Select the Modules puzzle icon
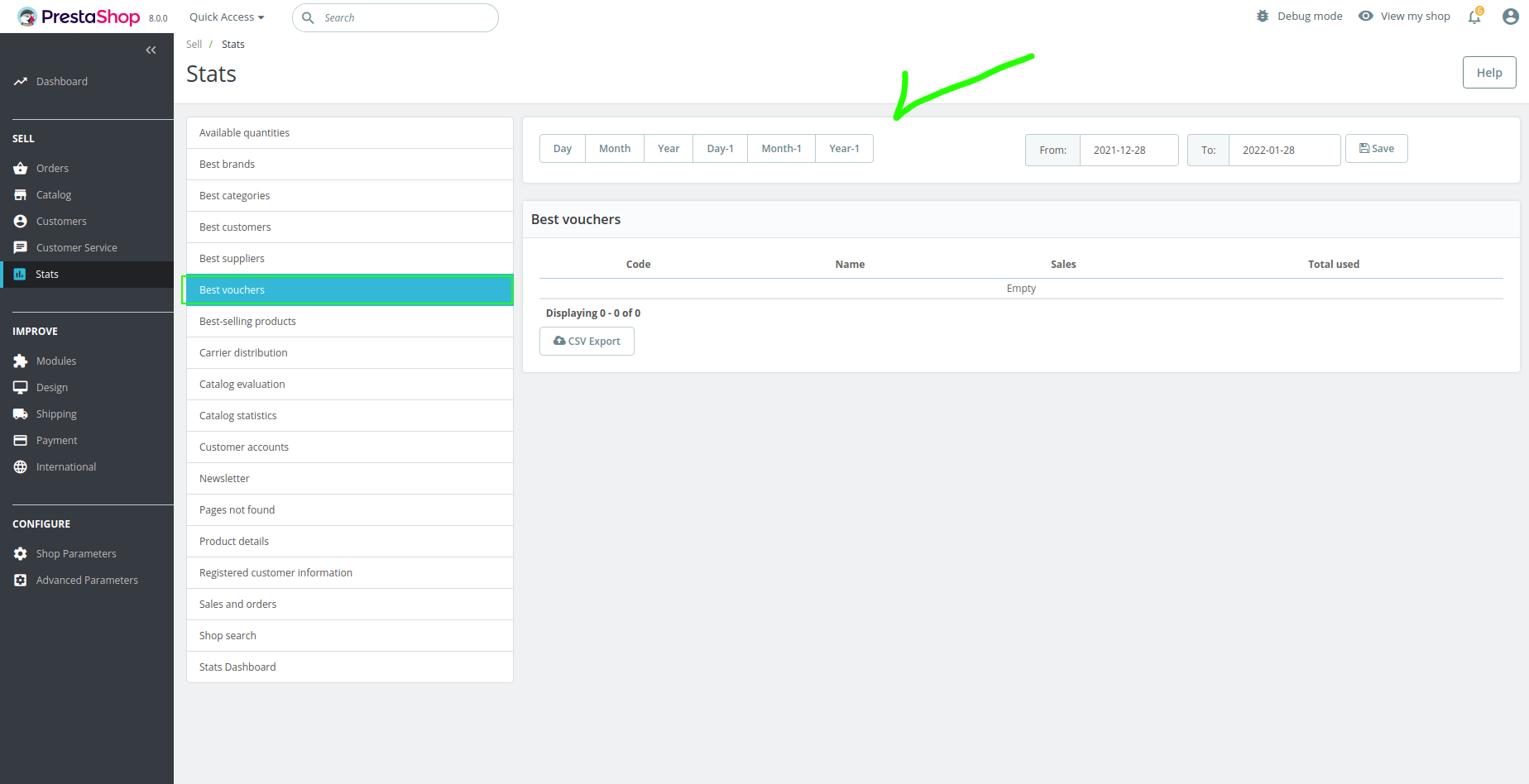This screenshot has height=784, width=1529. 20,361
